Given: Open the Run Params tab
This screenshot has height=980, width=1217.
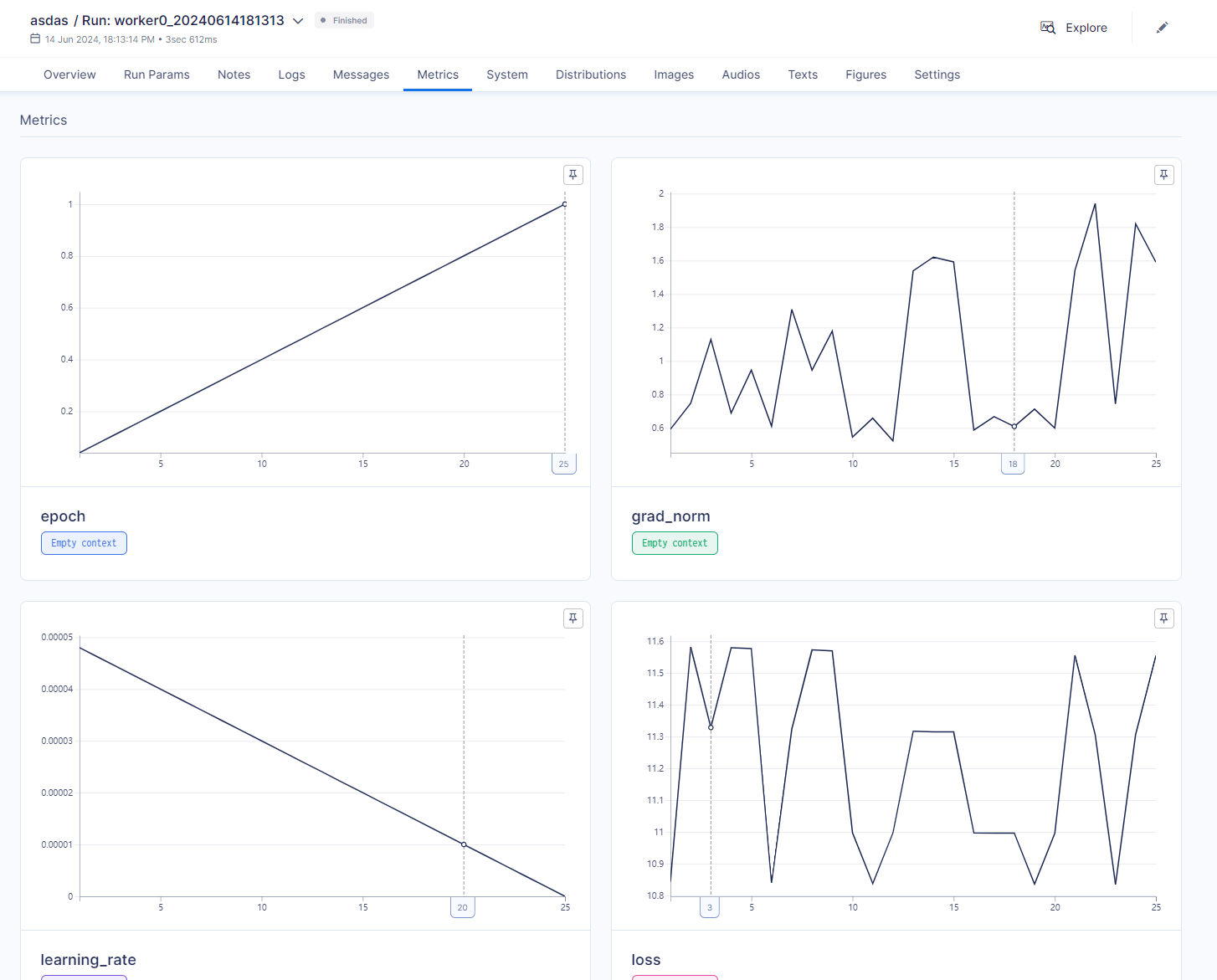Looking at the screenshot, I should pyautogui.click(x=157, y=74).
